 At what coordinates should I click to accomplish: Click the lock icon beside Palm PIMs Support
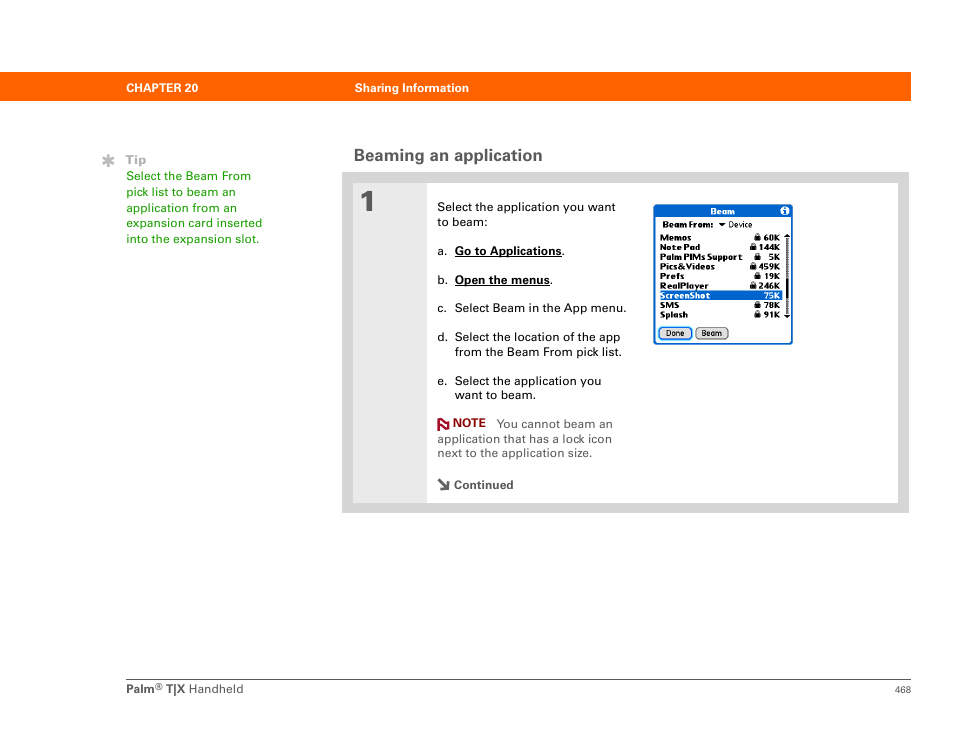(757, 257)
